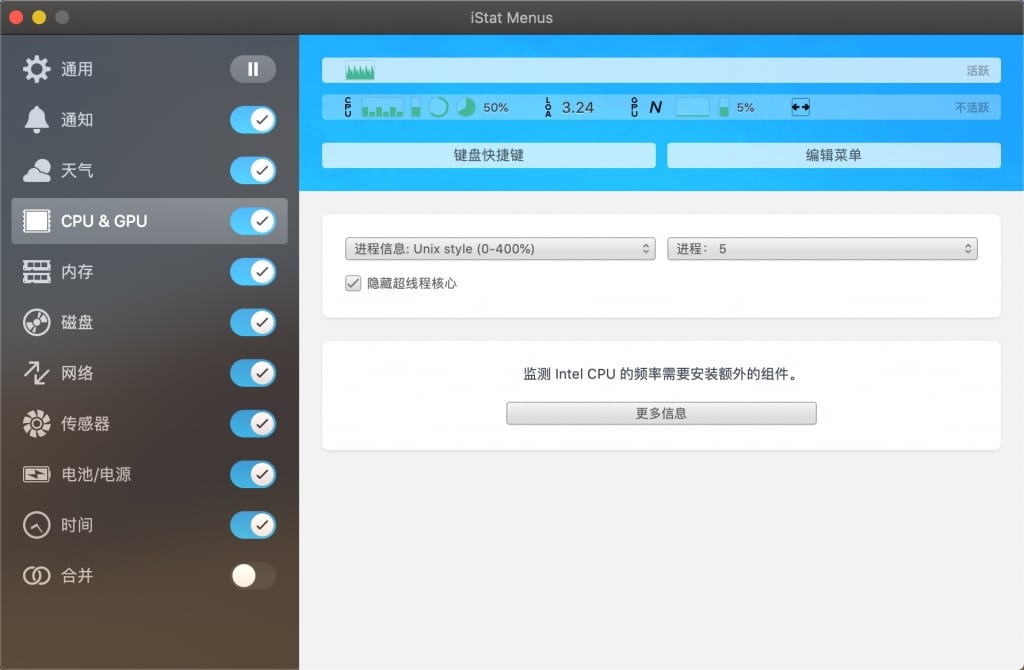The height and width of the screenshot is (670, 1024).
Task: Click the green CPU history graph in active bar
Action: [x=360, y=71]
